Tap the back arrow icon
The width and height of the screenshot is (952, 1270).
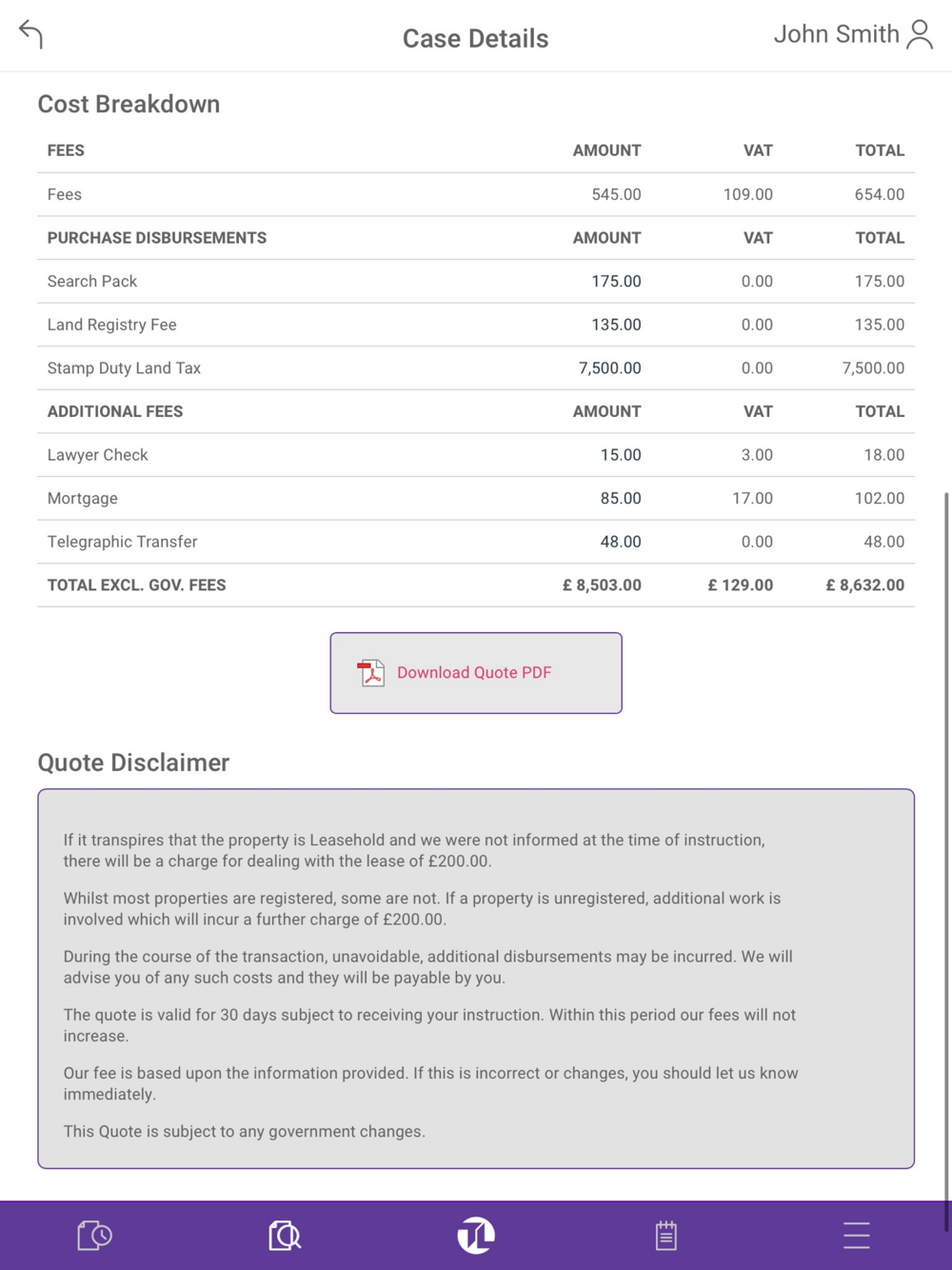click(x=31, y=34)
